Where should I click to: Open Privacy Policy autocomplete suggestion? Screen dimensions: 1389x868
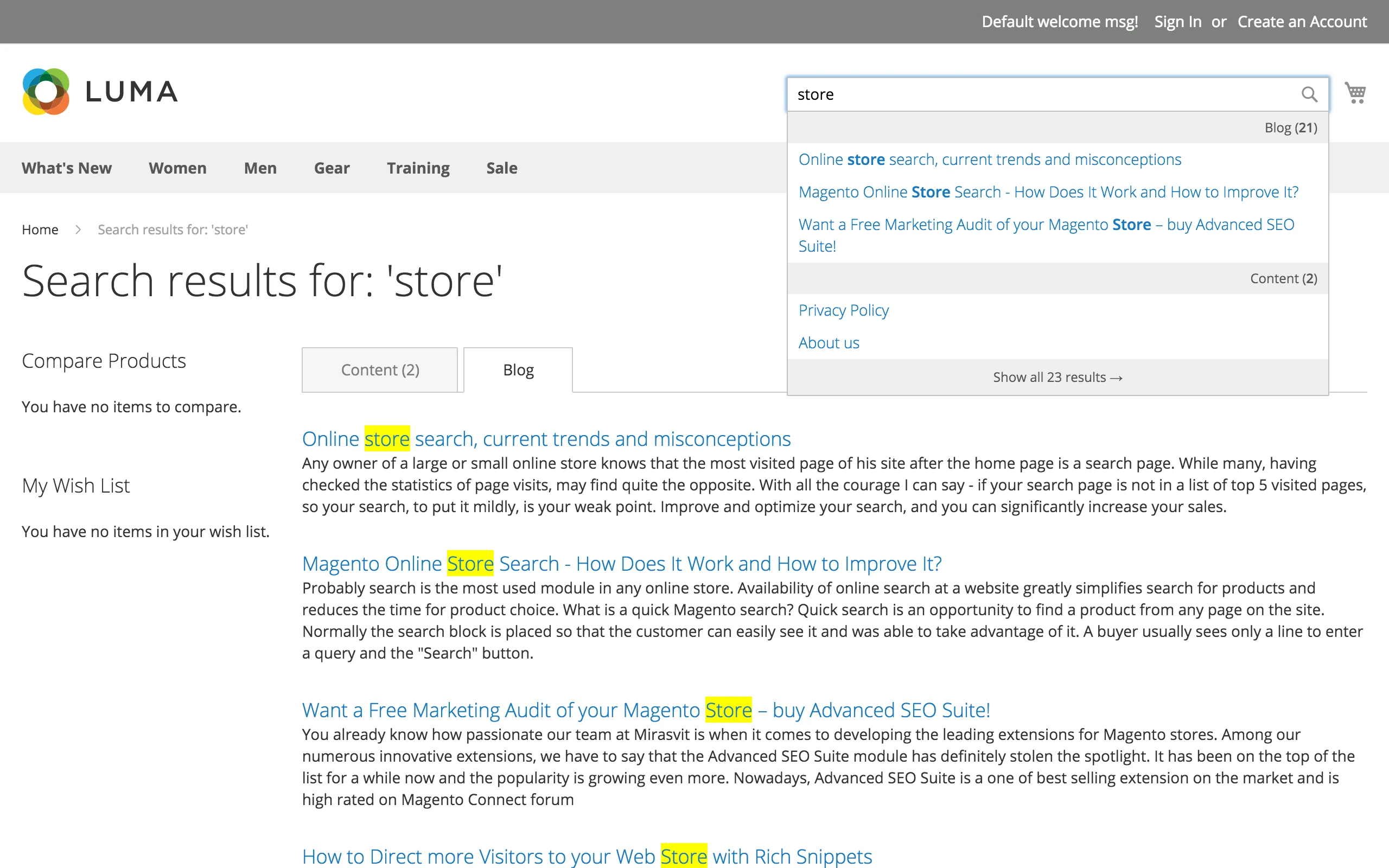[x=843, y=310]
